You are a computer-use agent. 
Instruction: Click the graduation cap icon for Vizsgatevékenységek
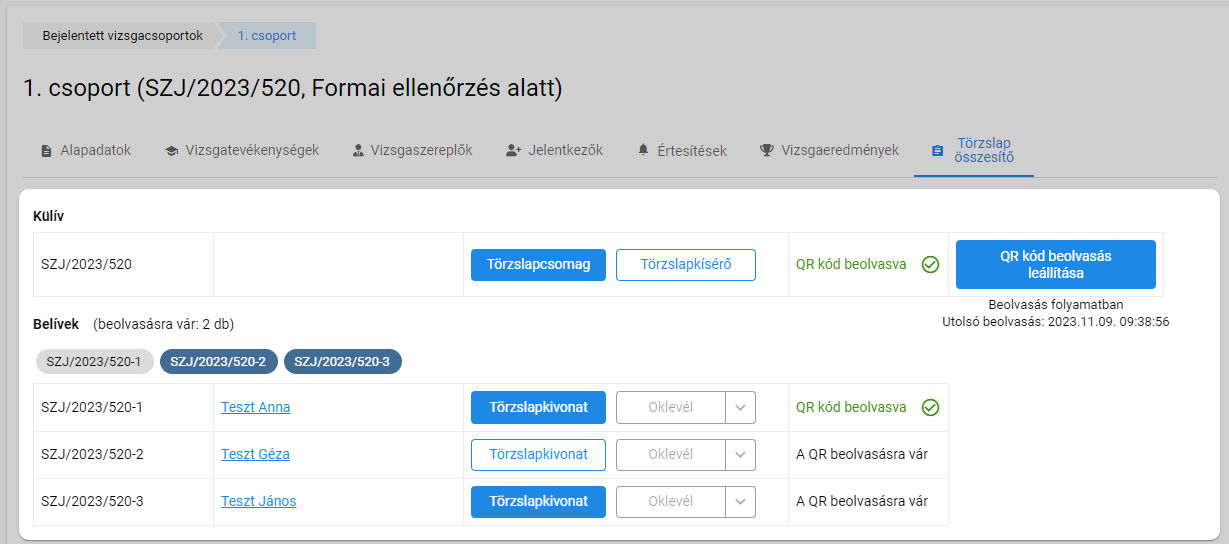pos(172,151)
